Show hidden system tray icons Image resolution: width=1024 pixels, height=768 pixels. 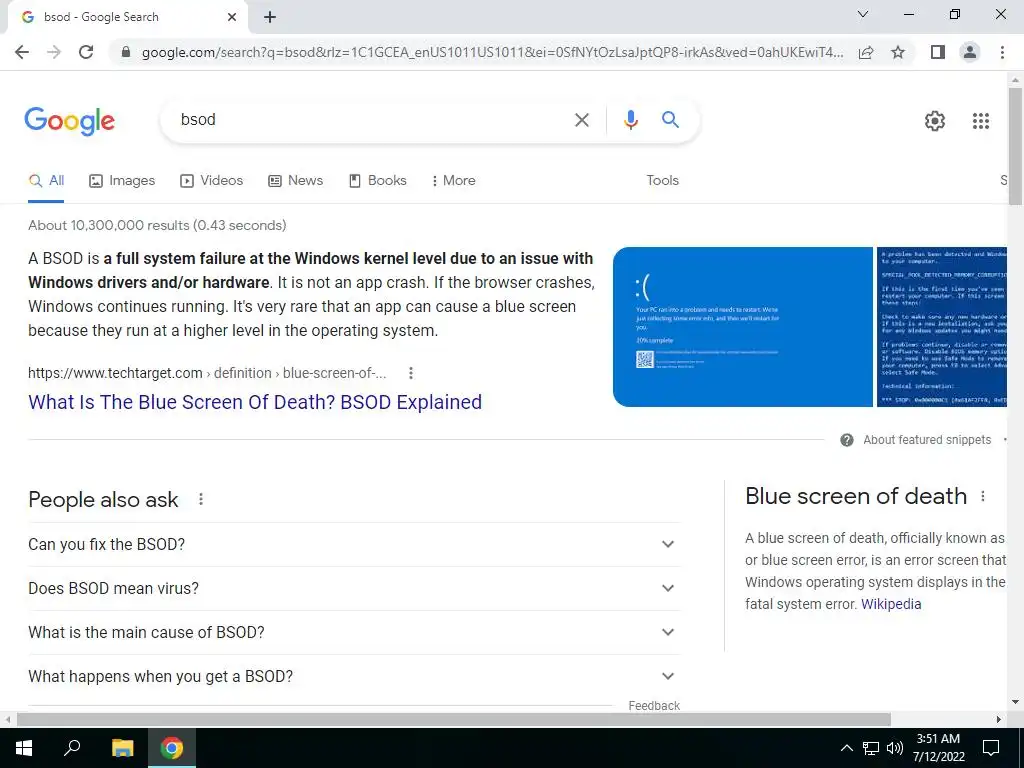coord(846,748)
